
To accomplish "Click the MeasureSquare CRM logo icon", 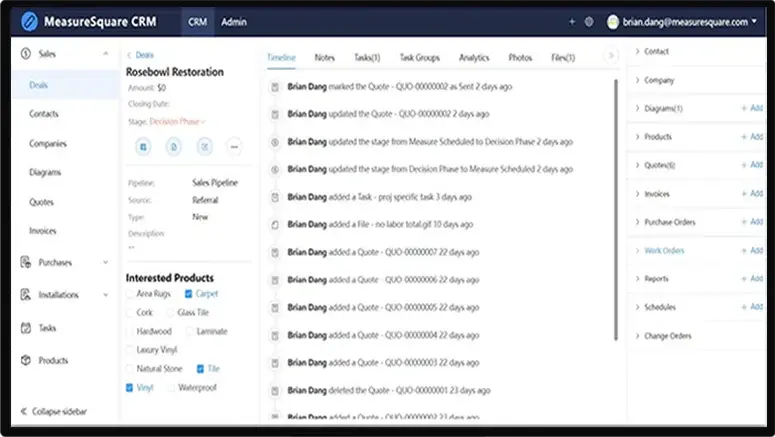I will [29, 22].
